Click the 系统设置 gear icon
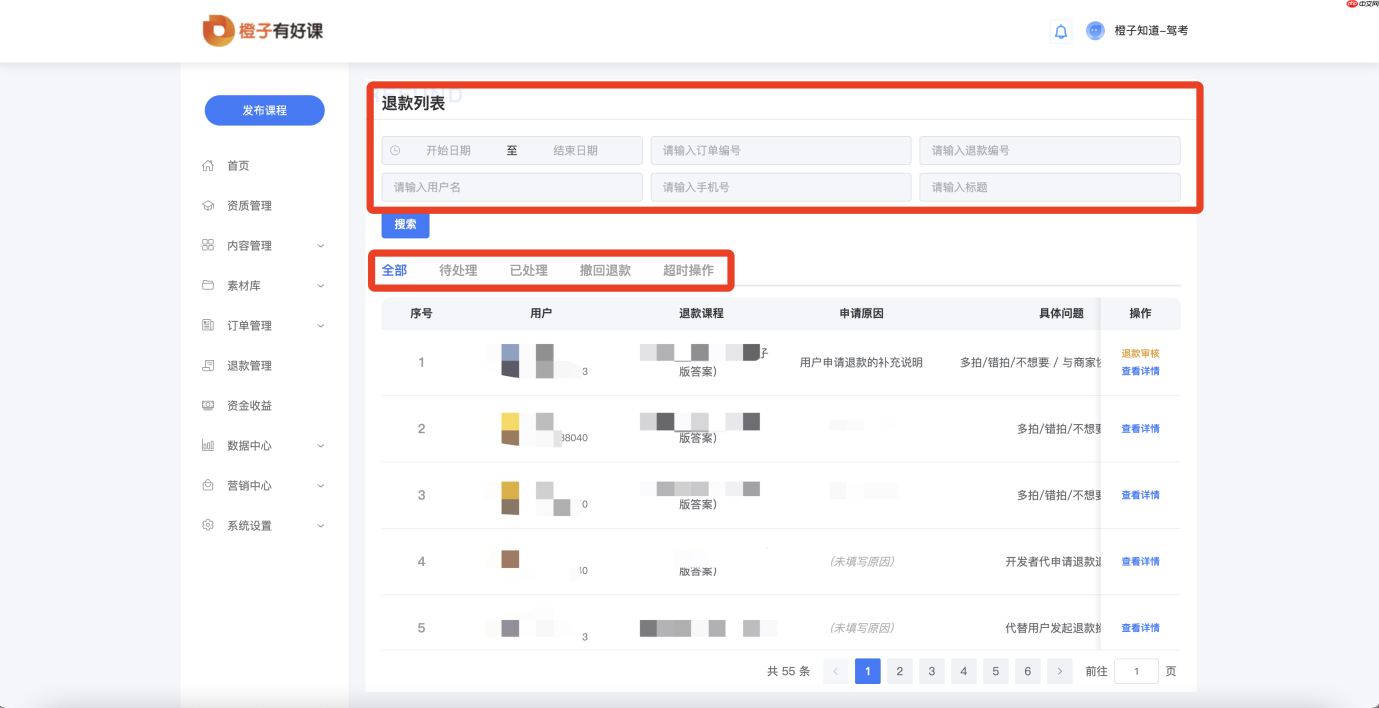Viewport: 1379px width, 708px height. 208,525
